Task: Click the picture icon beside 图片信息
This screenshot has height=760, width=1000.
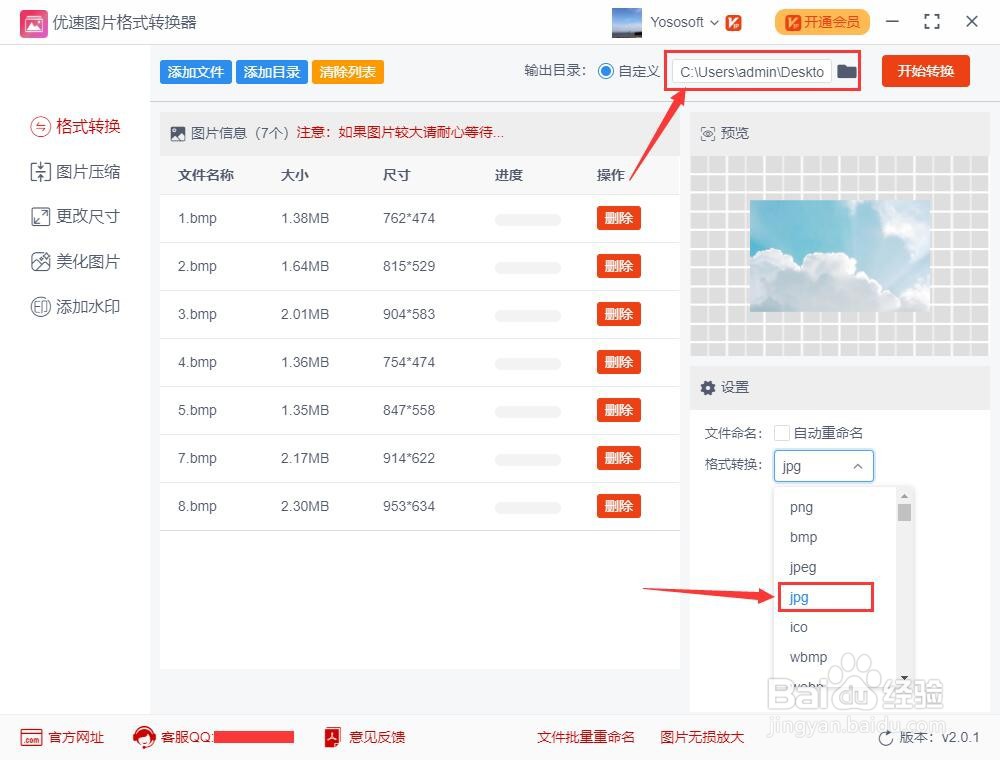Action: (178, 133)
